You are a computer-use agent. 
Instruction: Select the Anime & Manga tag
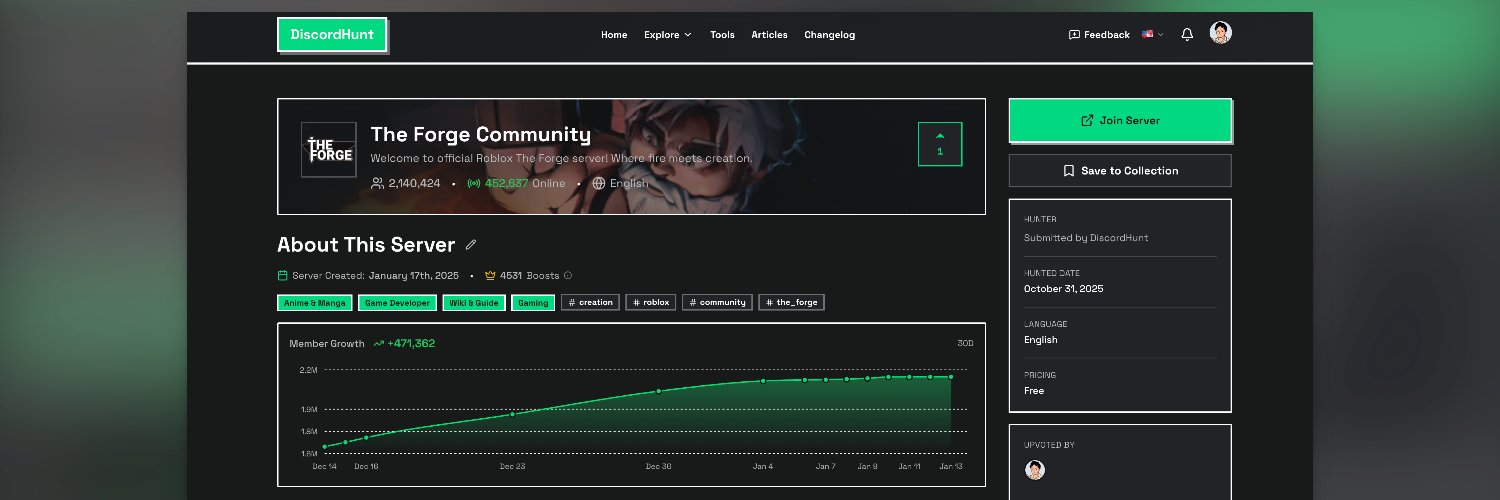click(315, 303)
